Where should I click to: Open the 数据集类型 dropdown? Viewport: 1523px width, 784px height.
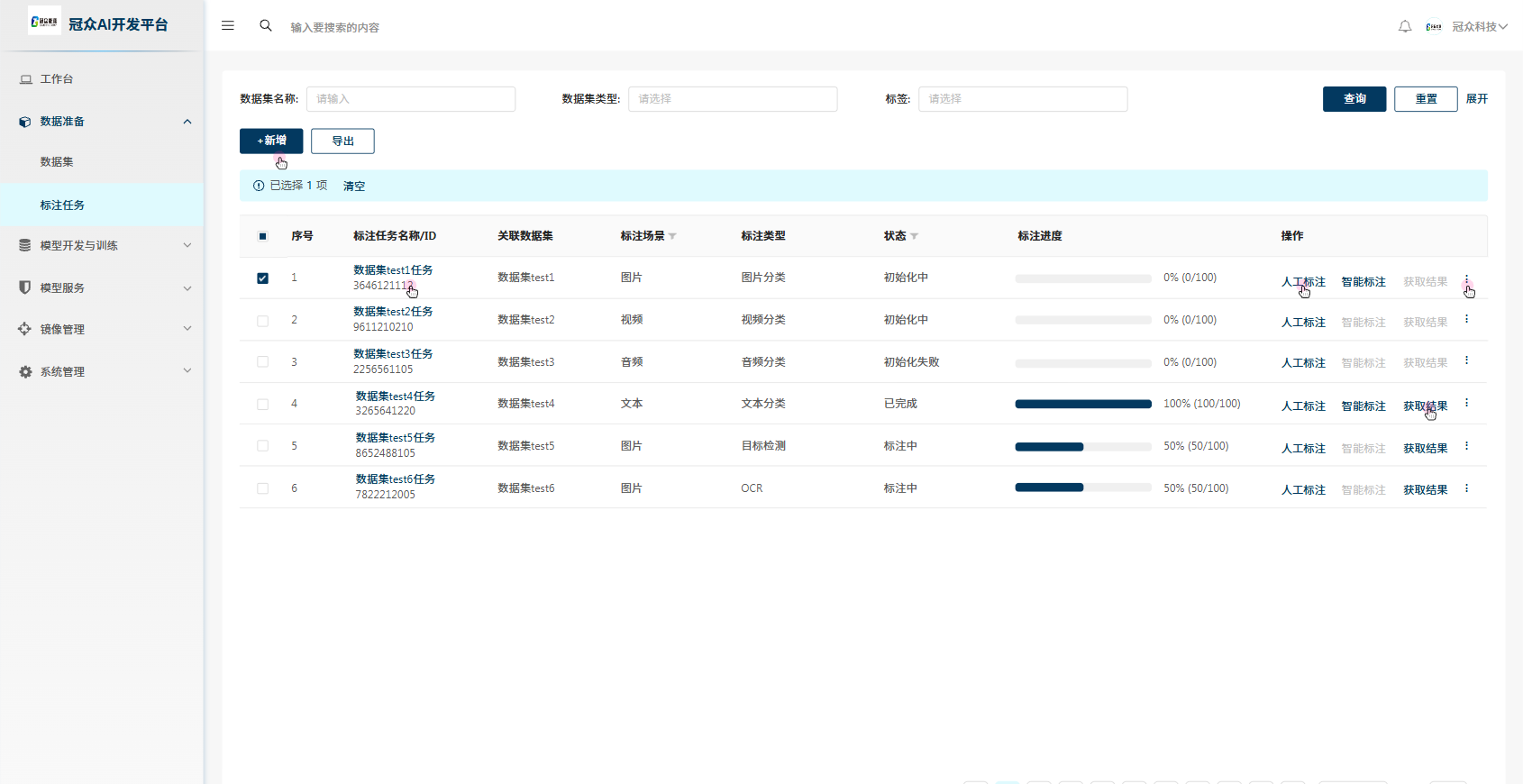pos(732,99)
